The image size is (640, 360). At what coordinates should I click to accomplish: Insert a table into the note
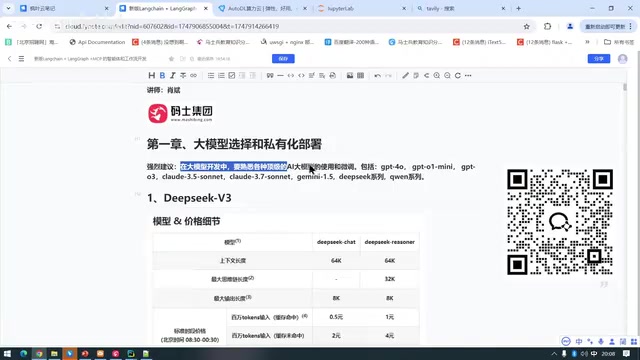tap(360, 76)
